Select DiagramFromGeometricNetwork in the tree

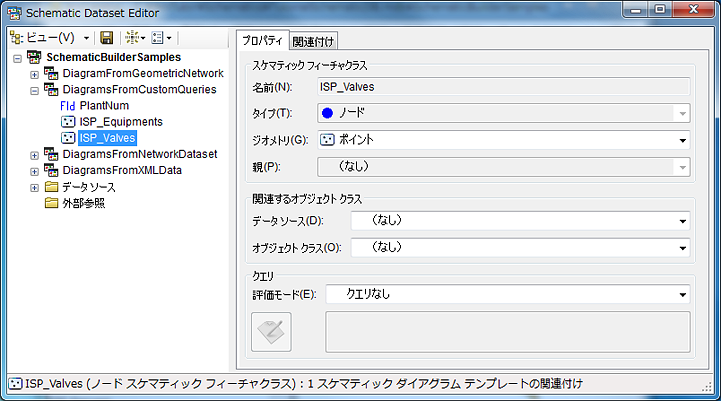[143, 74]
